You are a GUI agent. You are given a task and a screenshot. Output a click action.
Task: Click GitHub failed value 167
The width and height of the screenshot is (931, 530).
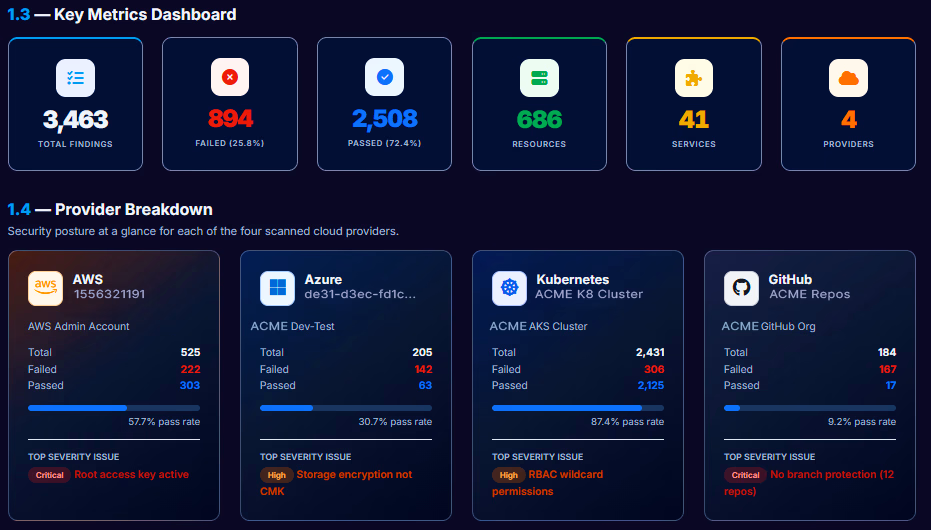click(x=888, y=369)
